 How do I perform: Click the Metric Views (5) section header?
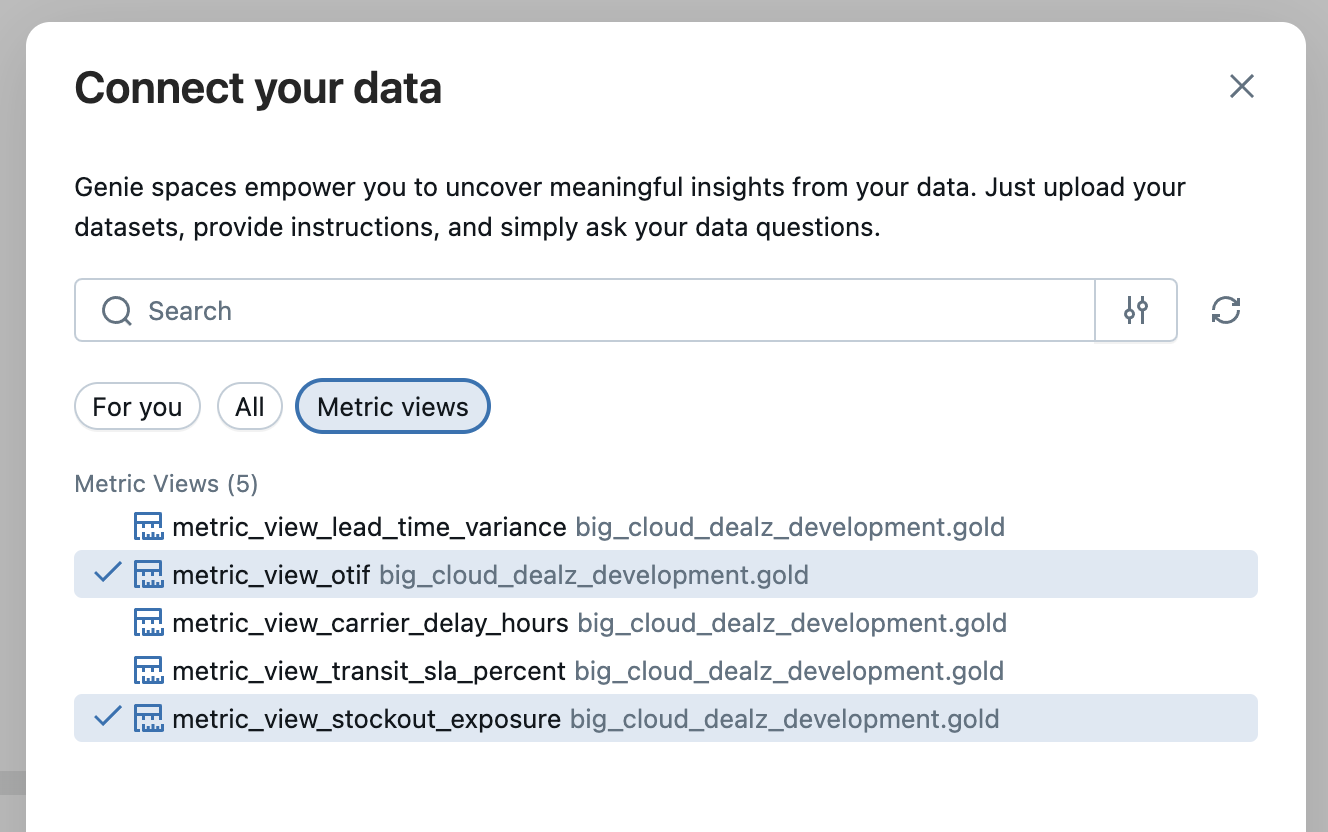point(166,484)
